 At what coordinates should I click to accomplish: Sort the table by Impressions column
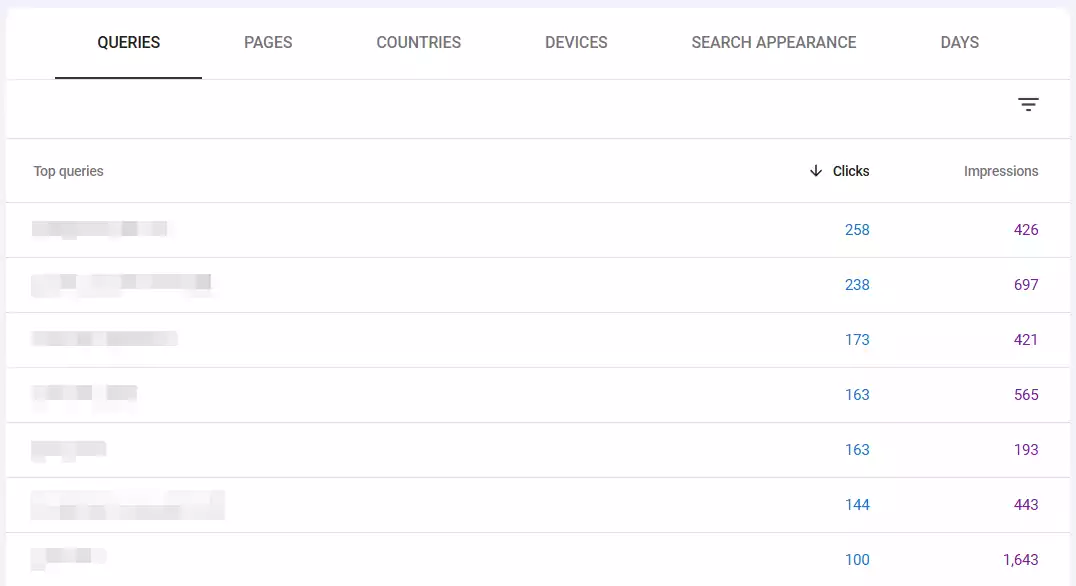tap(1001, 171)
